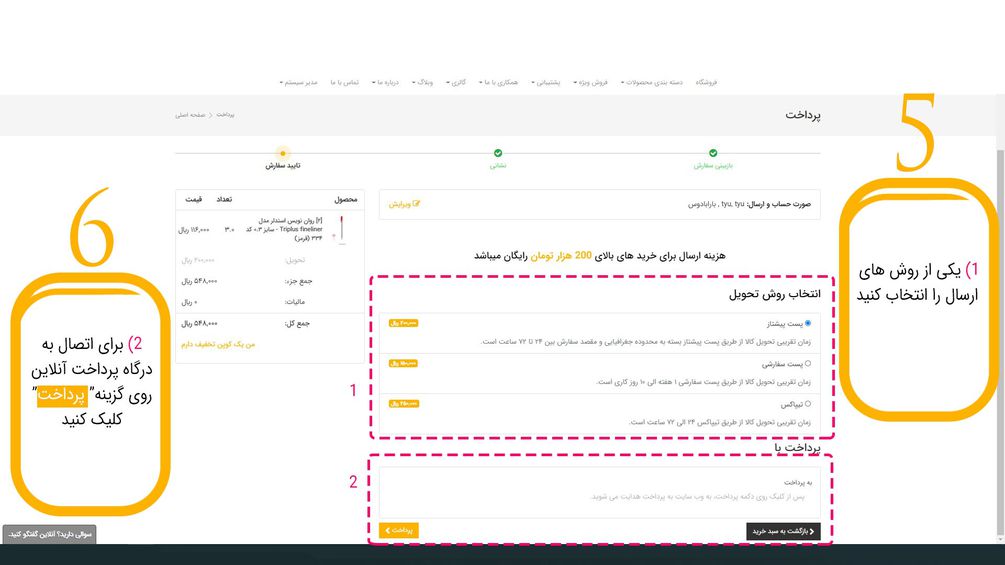This screenshot has height=565, width=1005.
Task: Click the جمع کل total amount value
Action: pos(199,324)
